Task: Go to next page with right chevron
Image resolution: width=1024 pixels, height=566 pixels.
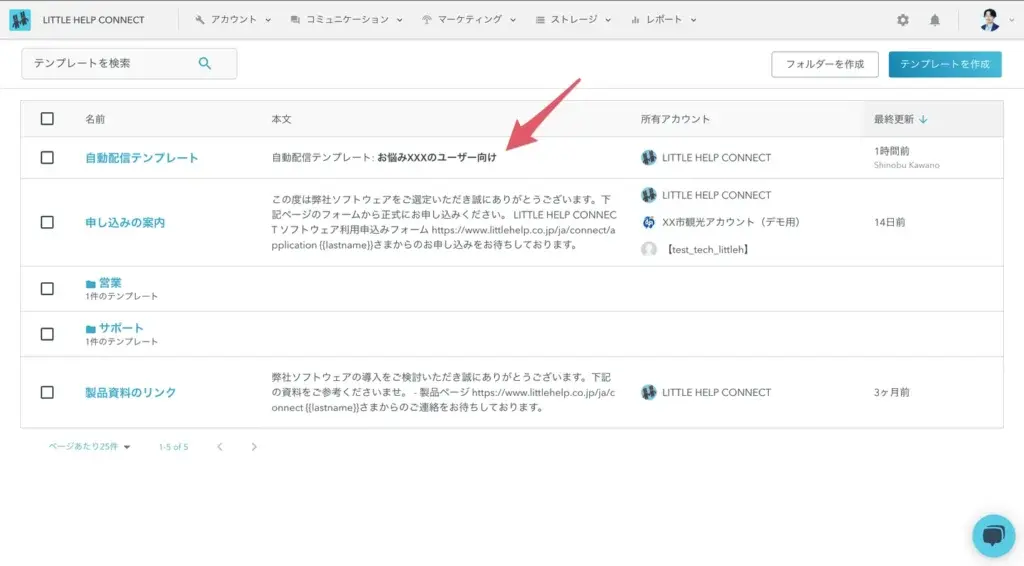Action: [254, 447]
